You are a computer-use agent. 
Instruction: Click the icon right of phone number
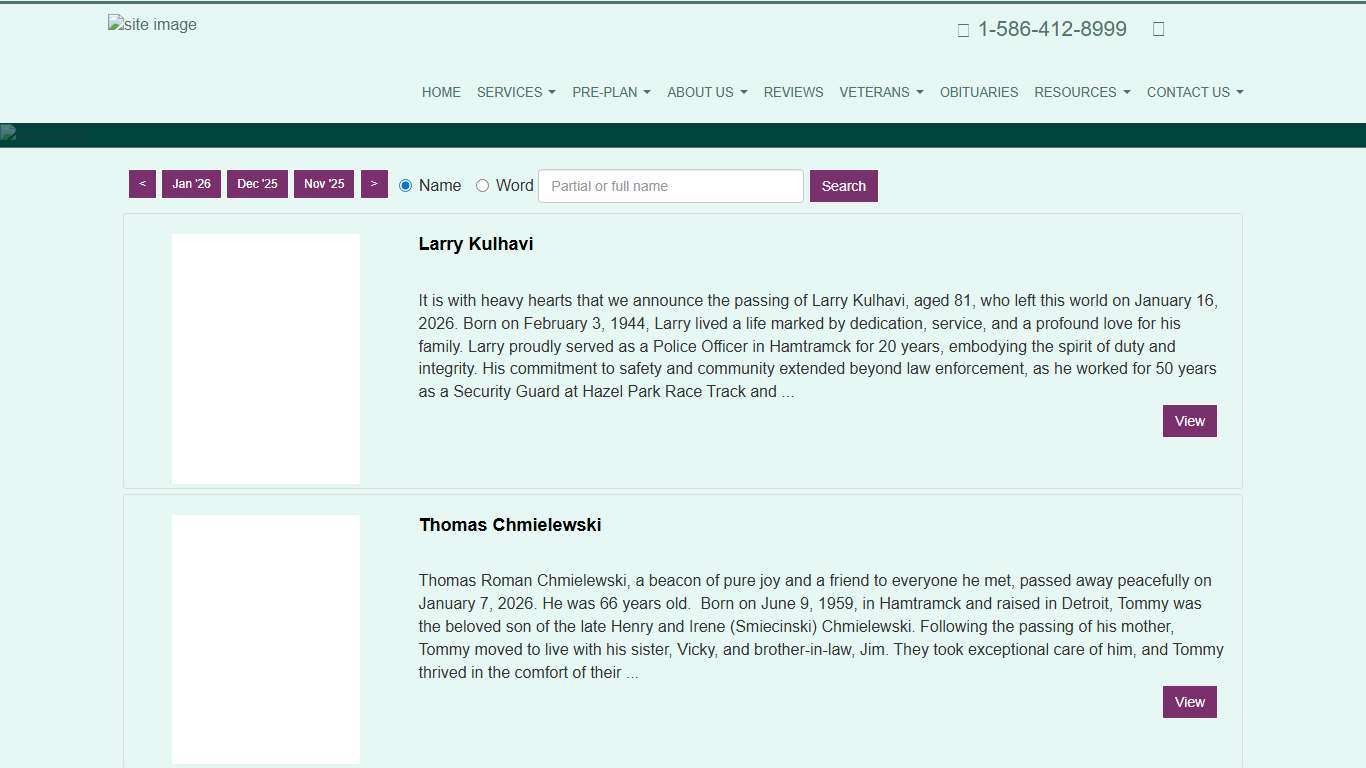(1158, 29)
